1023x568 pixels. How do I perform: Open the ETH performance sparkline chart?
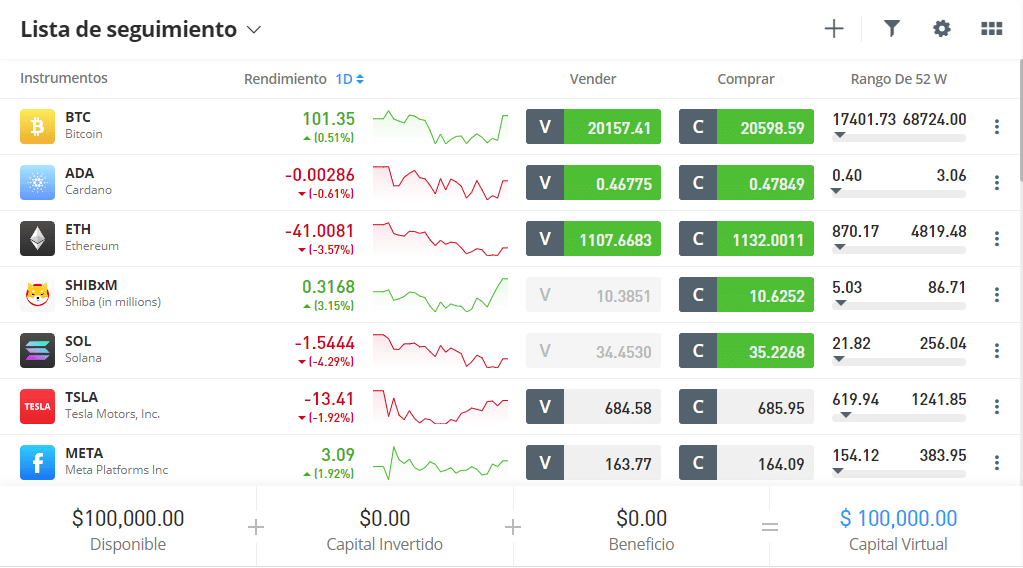tap(440, 239)
